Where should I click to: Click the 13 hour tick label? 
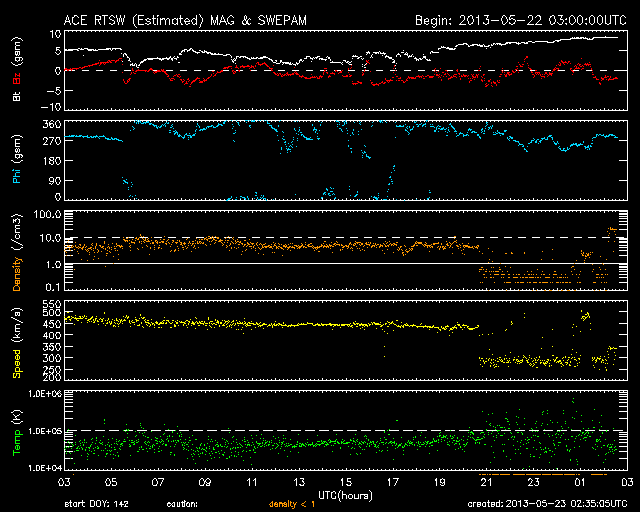point(298,483)
